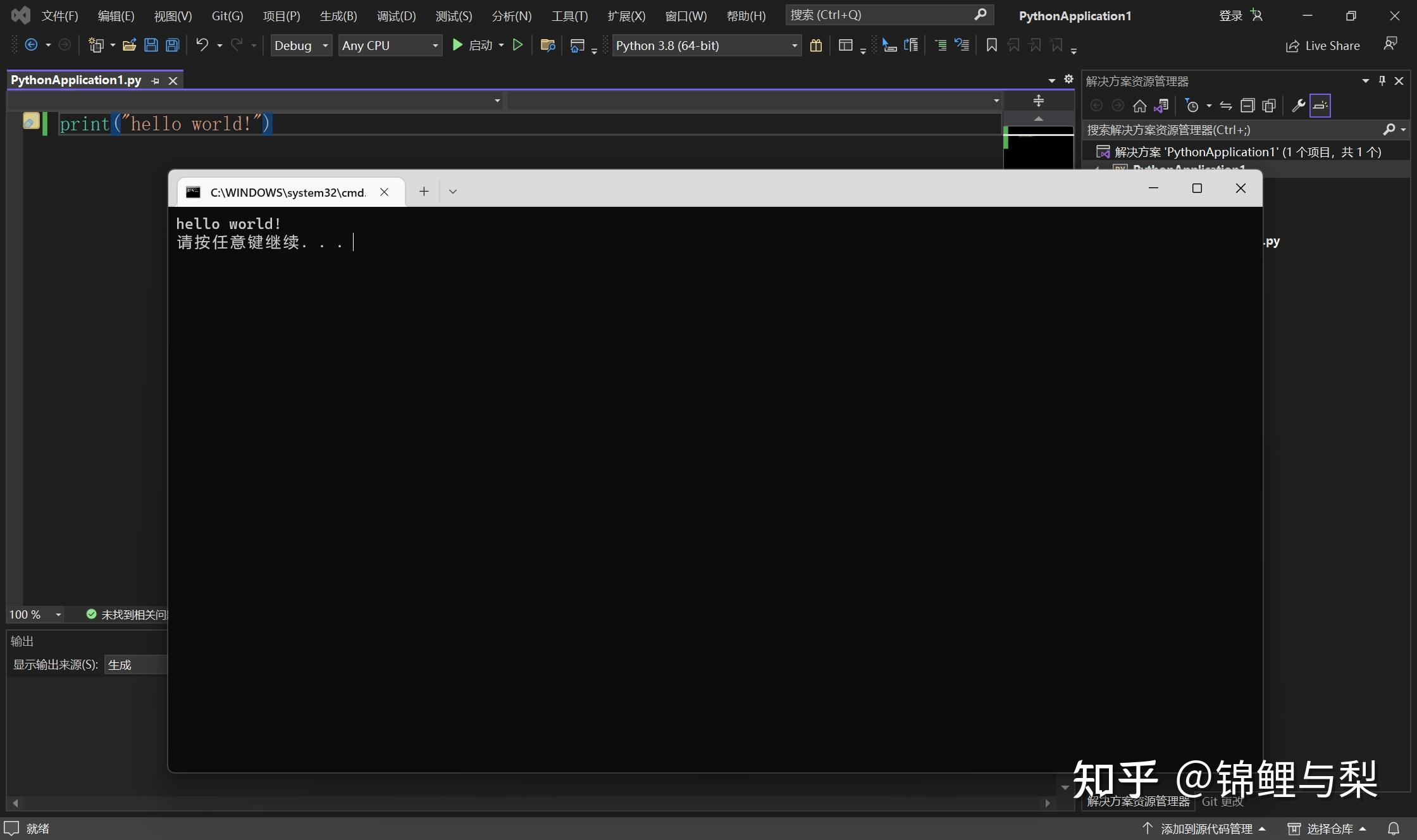Screen dimensions: 1417x840
Task: Open Solution Explorer properties with wrench icon
Action: [x=1297, y=105]
